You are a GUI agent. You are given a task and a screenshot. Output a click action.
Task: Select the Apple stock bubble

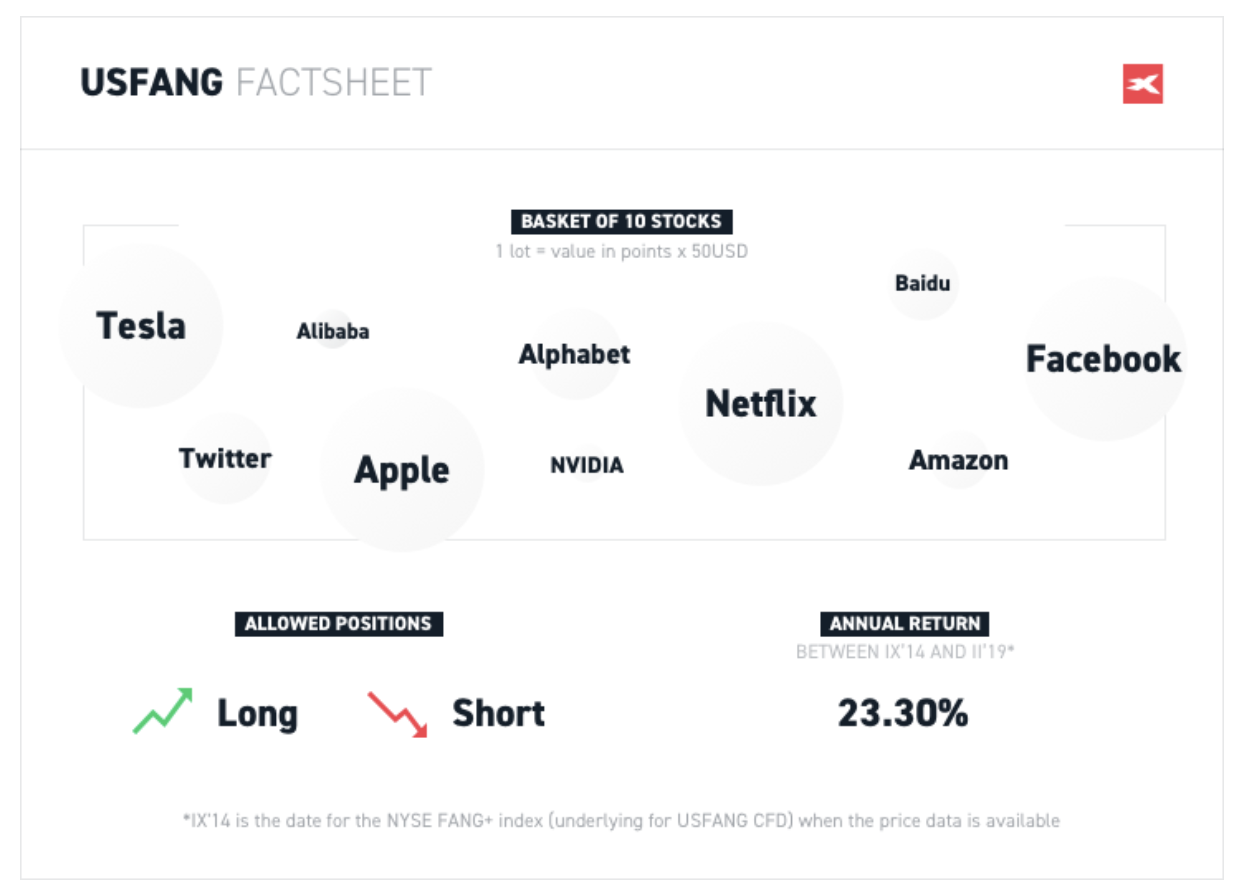(x=402, y=470)
